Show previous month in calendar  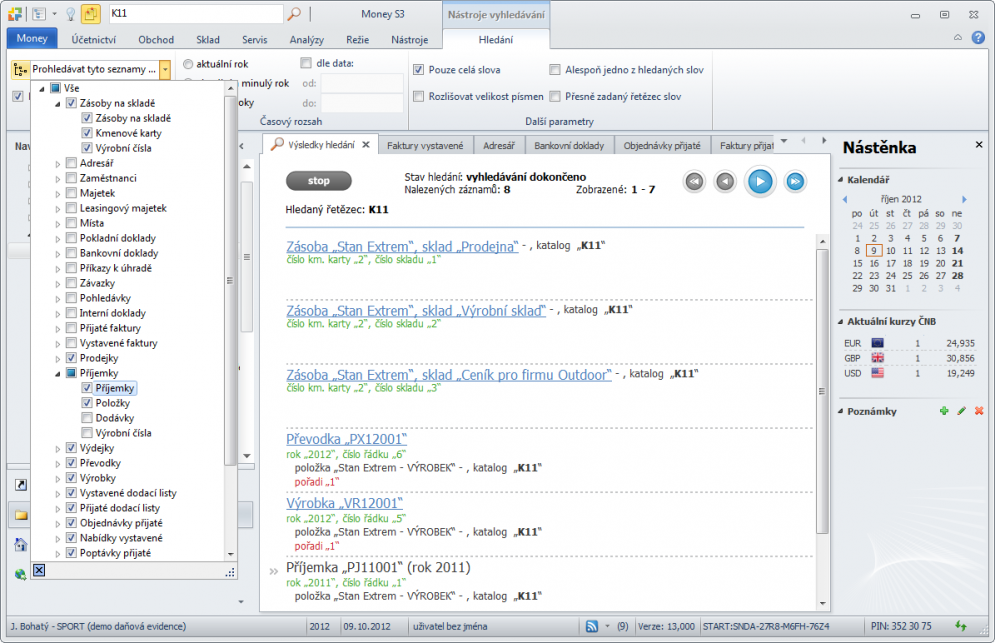pos(845,199)
